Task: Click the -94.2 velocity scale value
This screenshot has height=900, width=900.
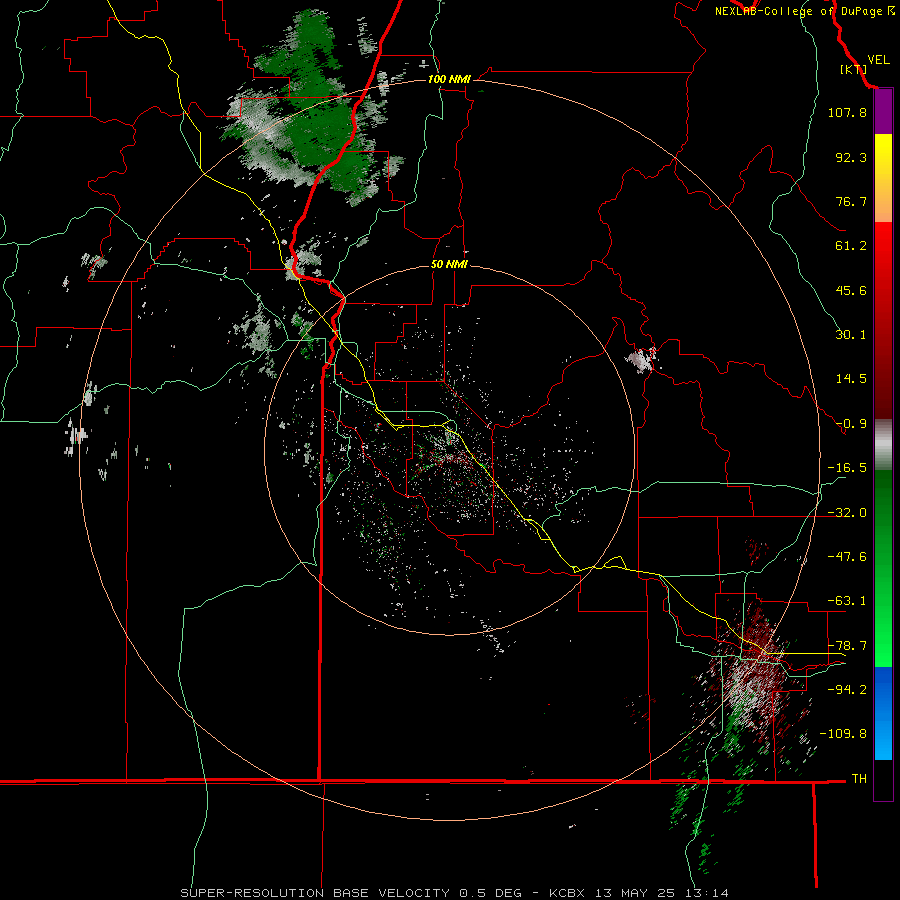Action: (847, 689)
